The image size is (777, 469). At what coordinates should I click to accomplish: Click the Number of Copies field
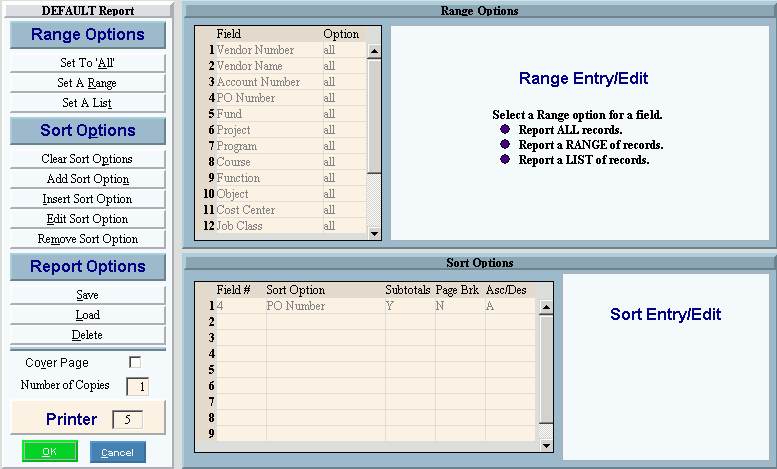pyautogui.click(x=138, y=387)
